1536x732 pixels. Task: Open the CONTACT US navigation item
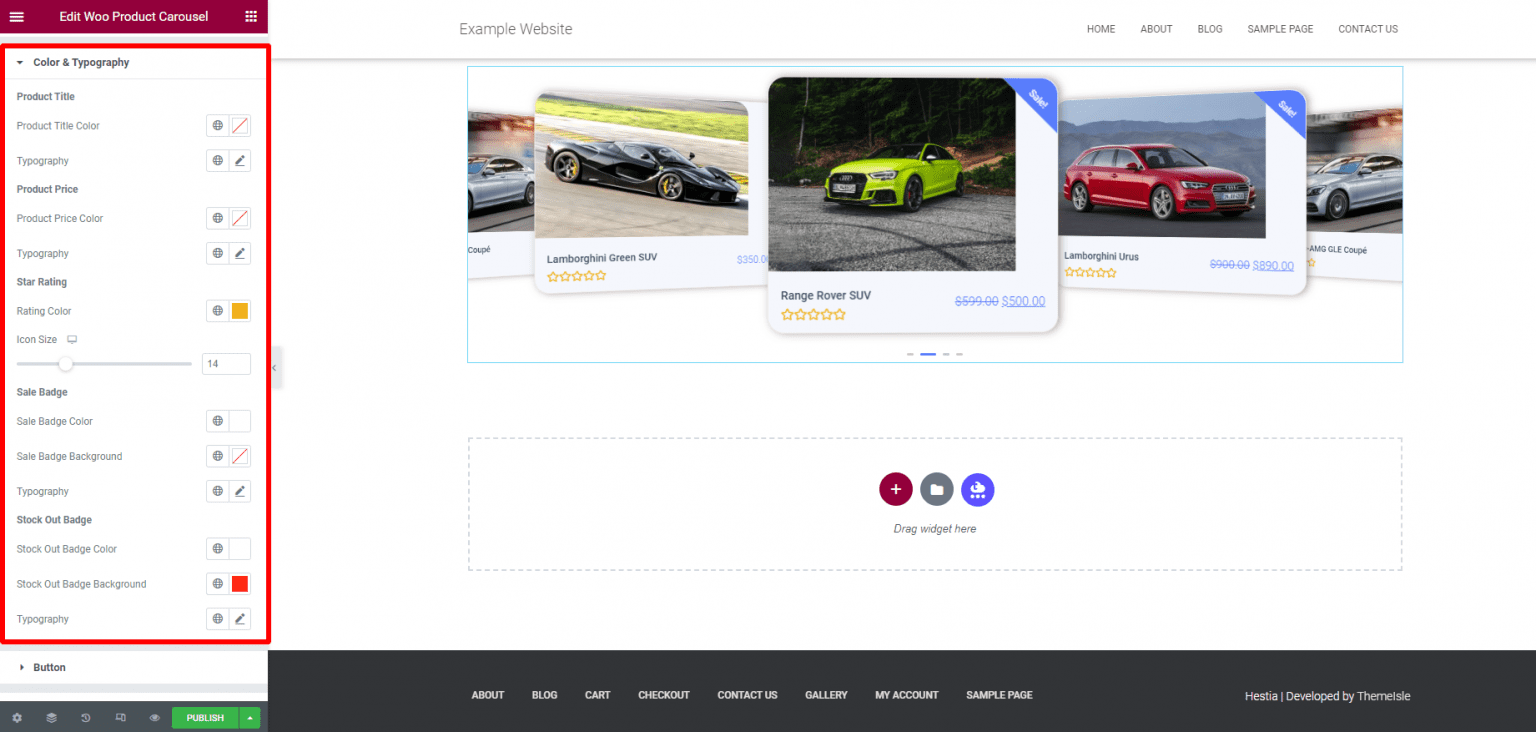pyautogui.click(x=1368, y=29)
